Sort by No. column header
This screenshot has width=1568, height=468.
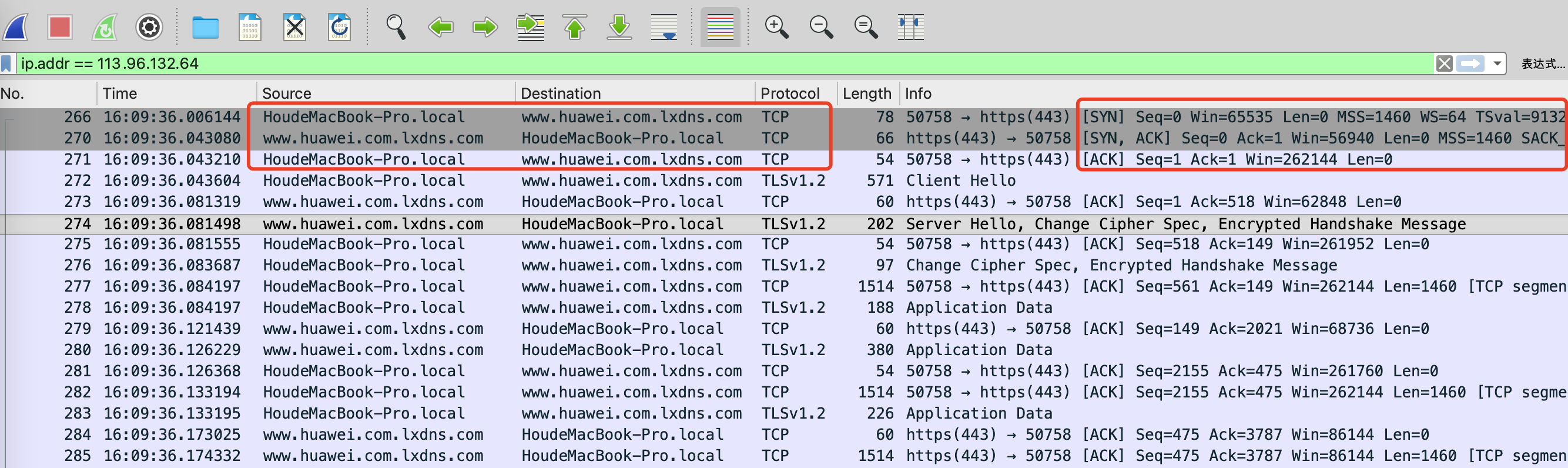[x=48, y=93]
